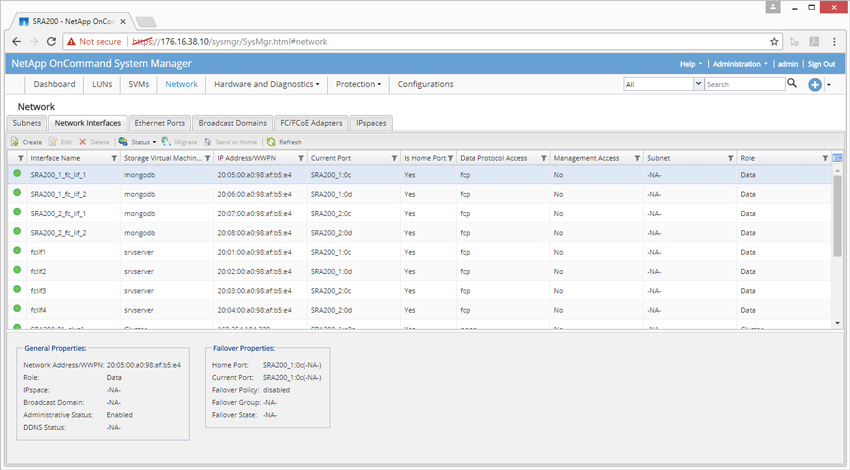Go back with the browser back arrow
This screenshot has height=470, width=850.
click(x=16, y=42)
